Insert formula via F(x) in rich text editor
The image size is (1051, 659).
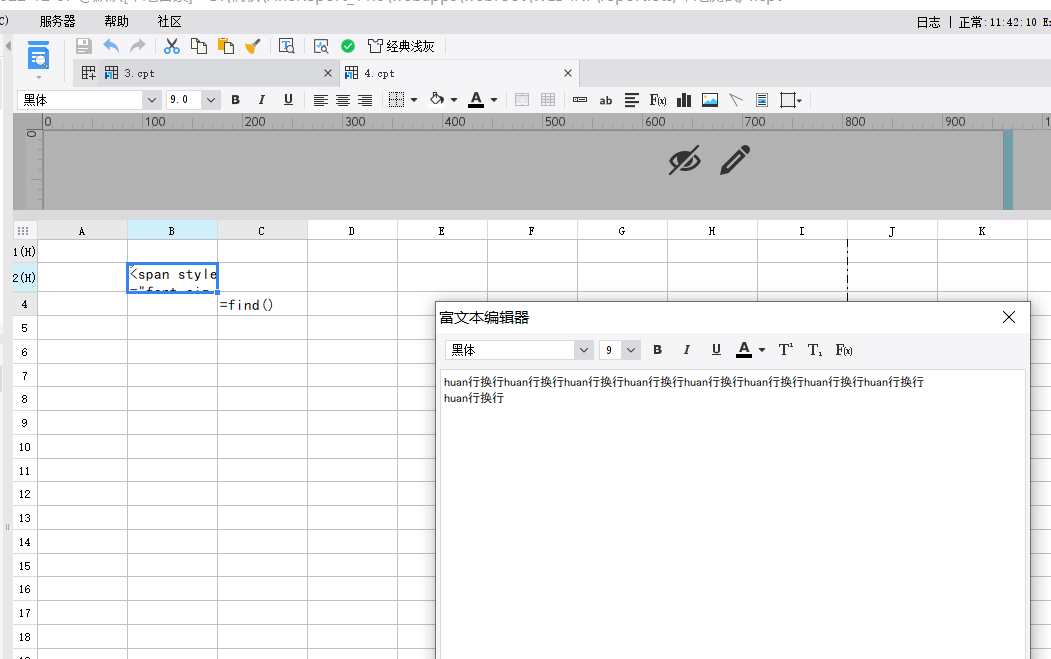[844, 350]
